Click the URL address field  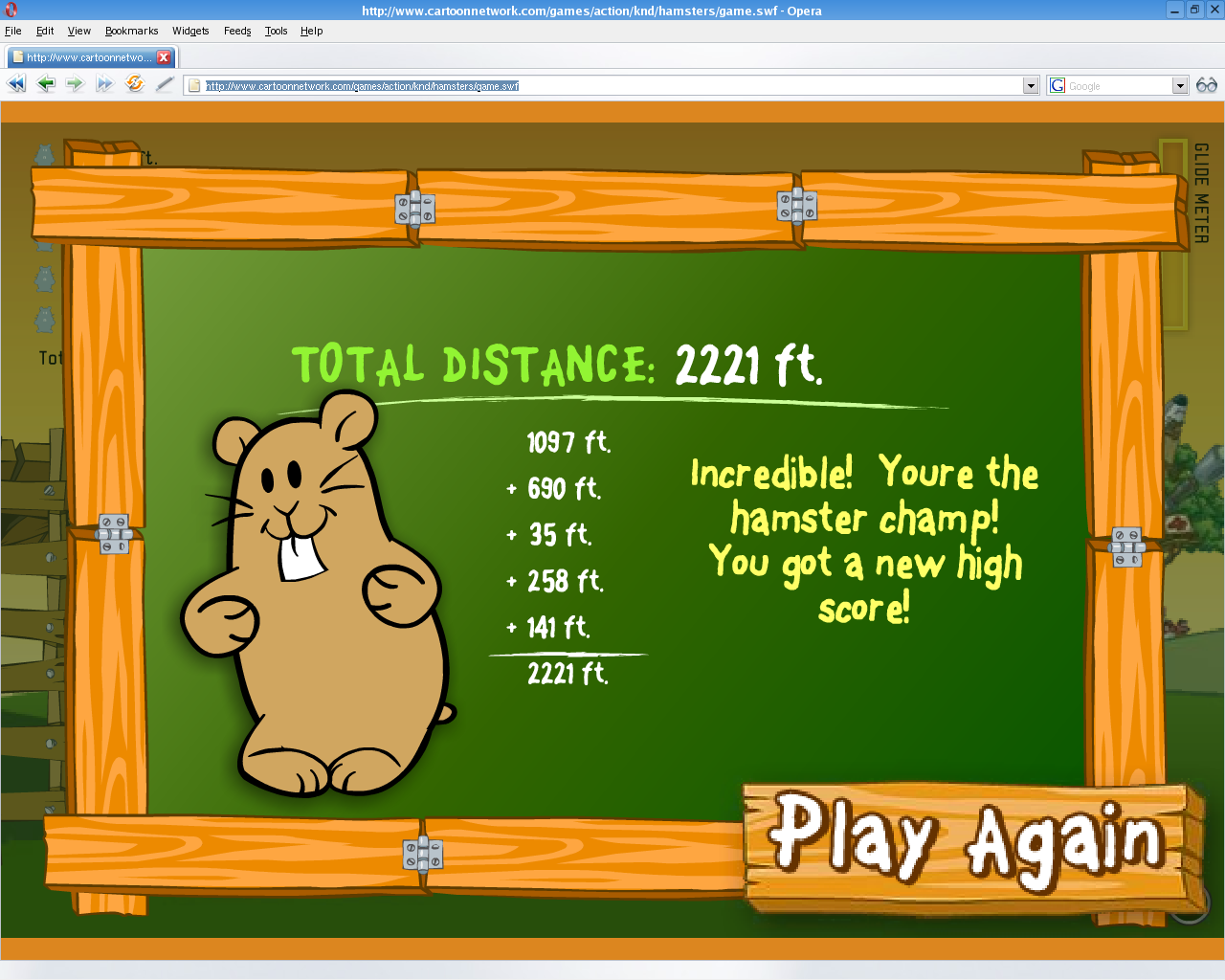[612, 86]
